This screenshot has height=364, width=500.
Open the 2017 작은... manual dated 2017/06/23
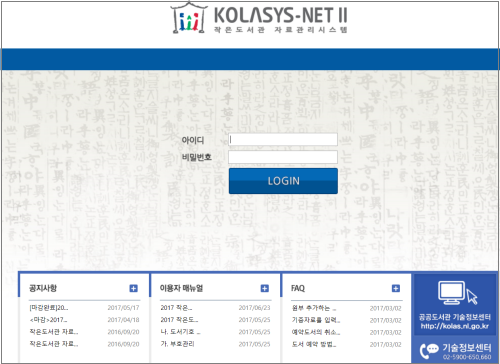pos(176,308)
